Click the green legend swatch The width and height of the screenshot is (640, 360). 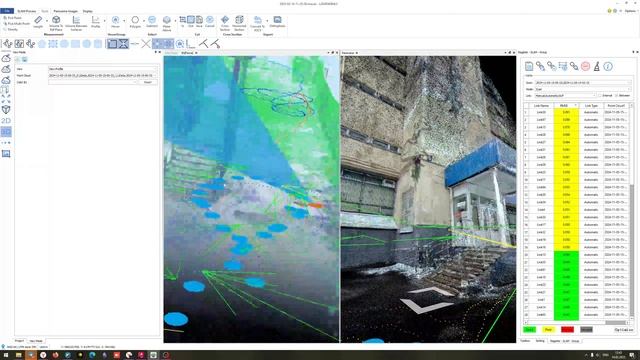coord(529,329)
